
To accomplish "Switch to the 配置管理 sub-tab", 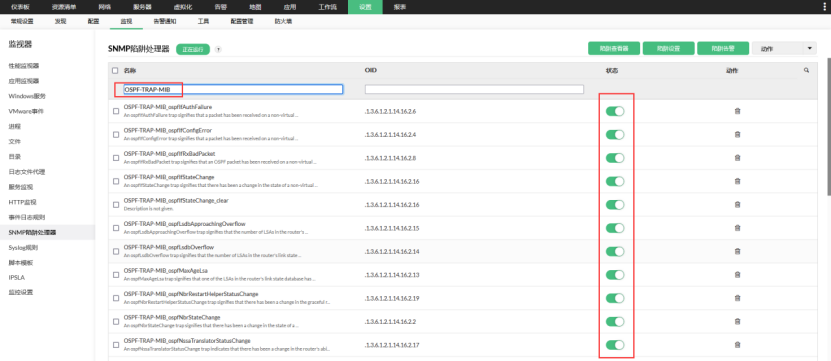I will click(242, 22).
